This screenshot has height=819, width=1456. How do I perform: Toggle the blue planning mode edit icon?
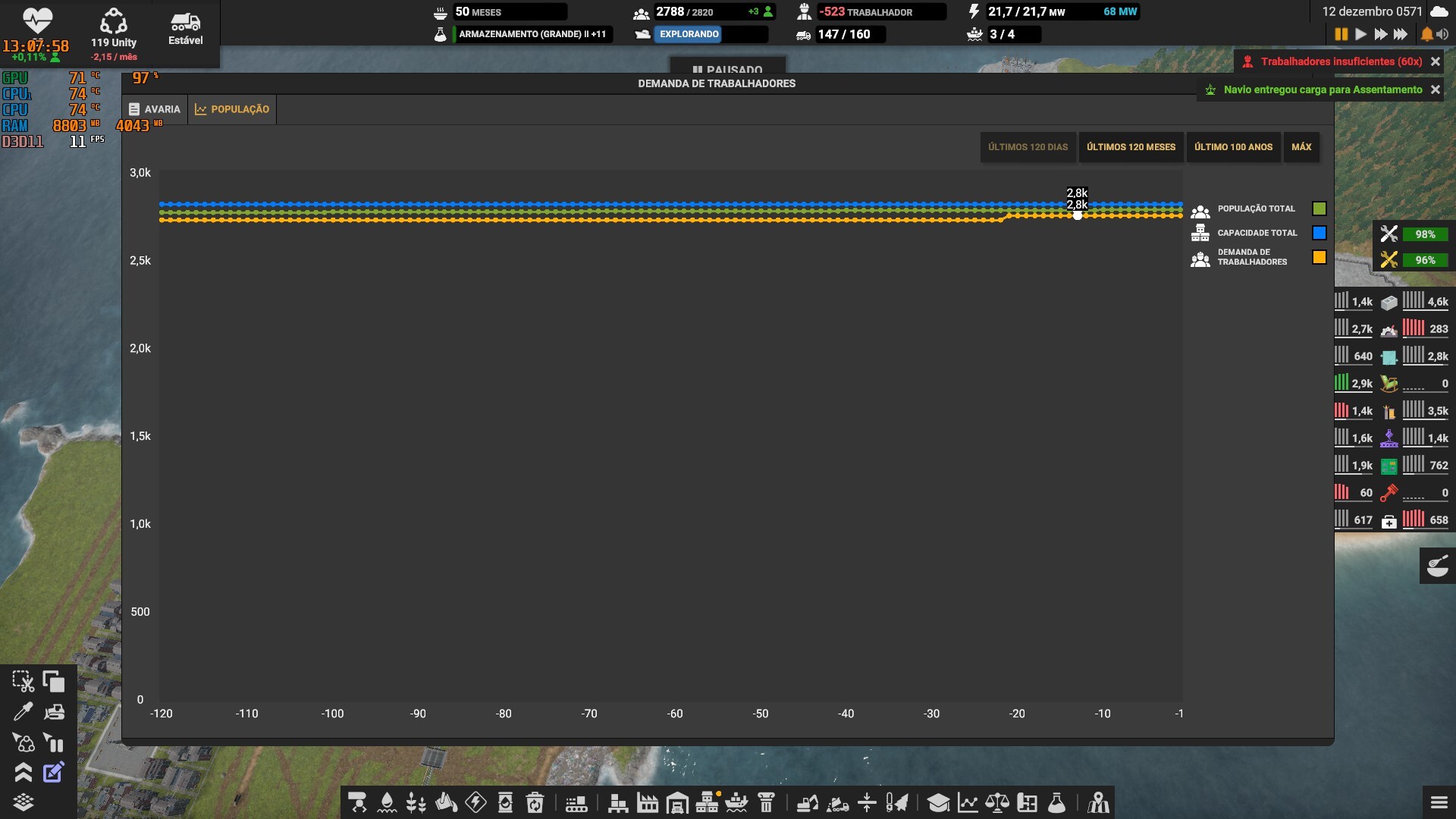pyautogui.click(x=54, y=772)
